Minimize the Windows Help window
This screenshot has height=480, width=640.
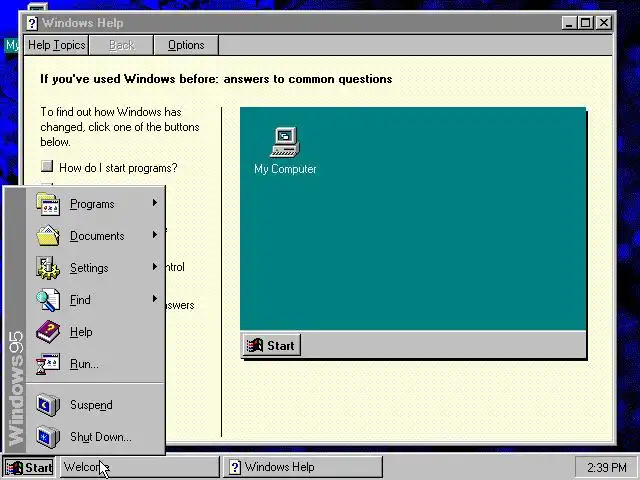point(569,23)
